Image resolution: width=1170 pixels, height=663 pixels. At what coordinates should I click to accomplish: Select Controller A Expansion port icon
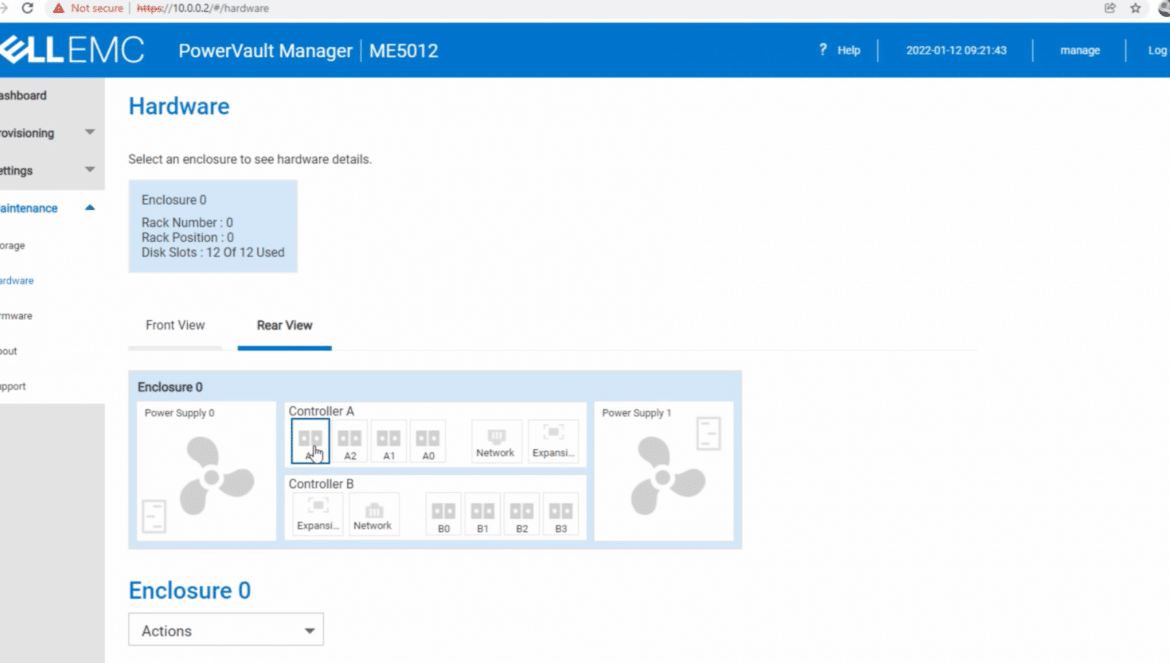click(553, 441)
